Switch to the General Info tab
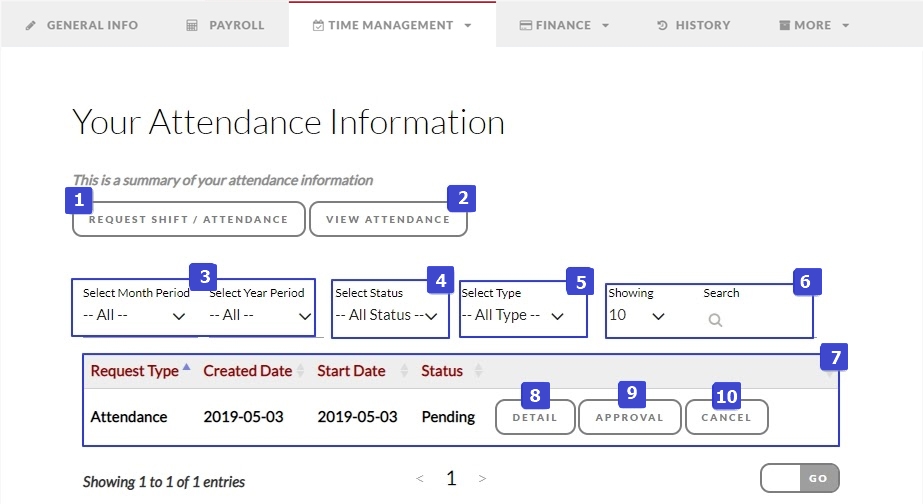The image size is (923, 504). point(82,25)
